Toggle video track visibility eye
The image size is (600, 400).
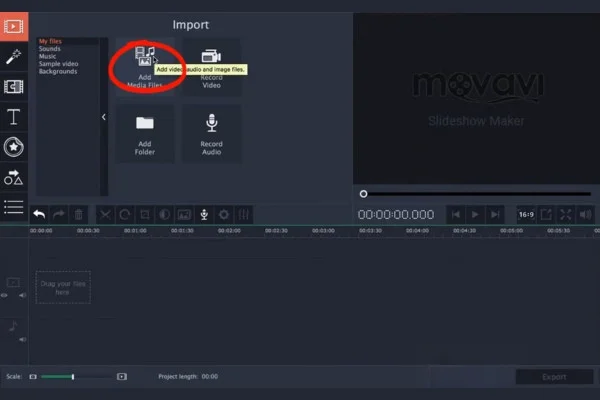click(x=4, y=296)
